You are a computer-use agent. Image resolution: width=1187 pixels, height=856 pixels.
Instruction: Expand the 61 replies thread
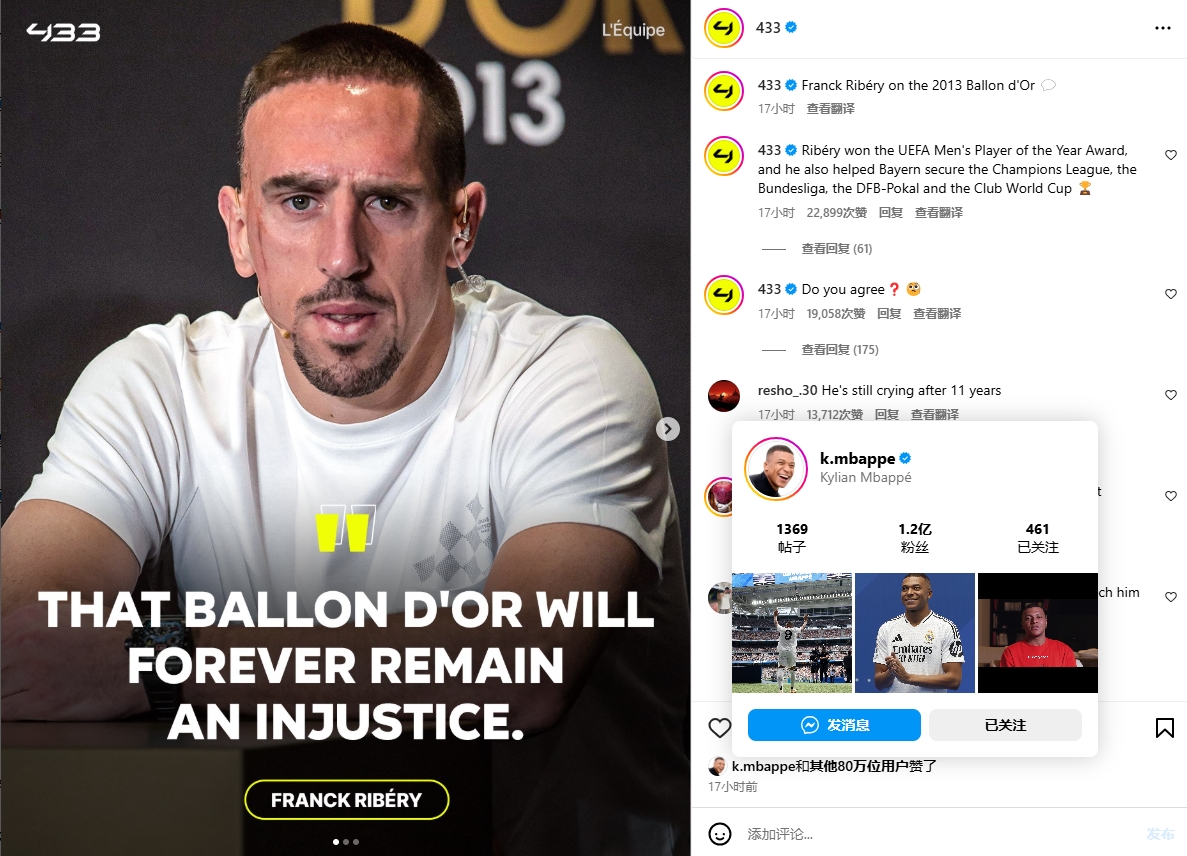coord(836,248)
